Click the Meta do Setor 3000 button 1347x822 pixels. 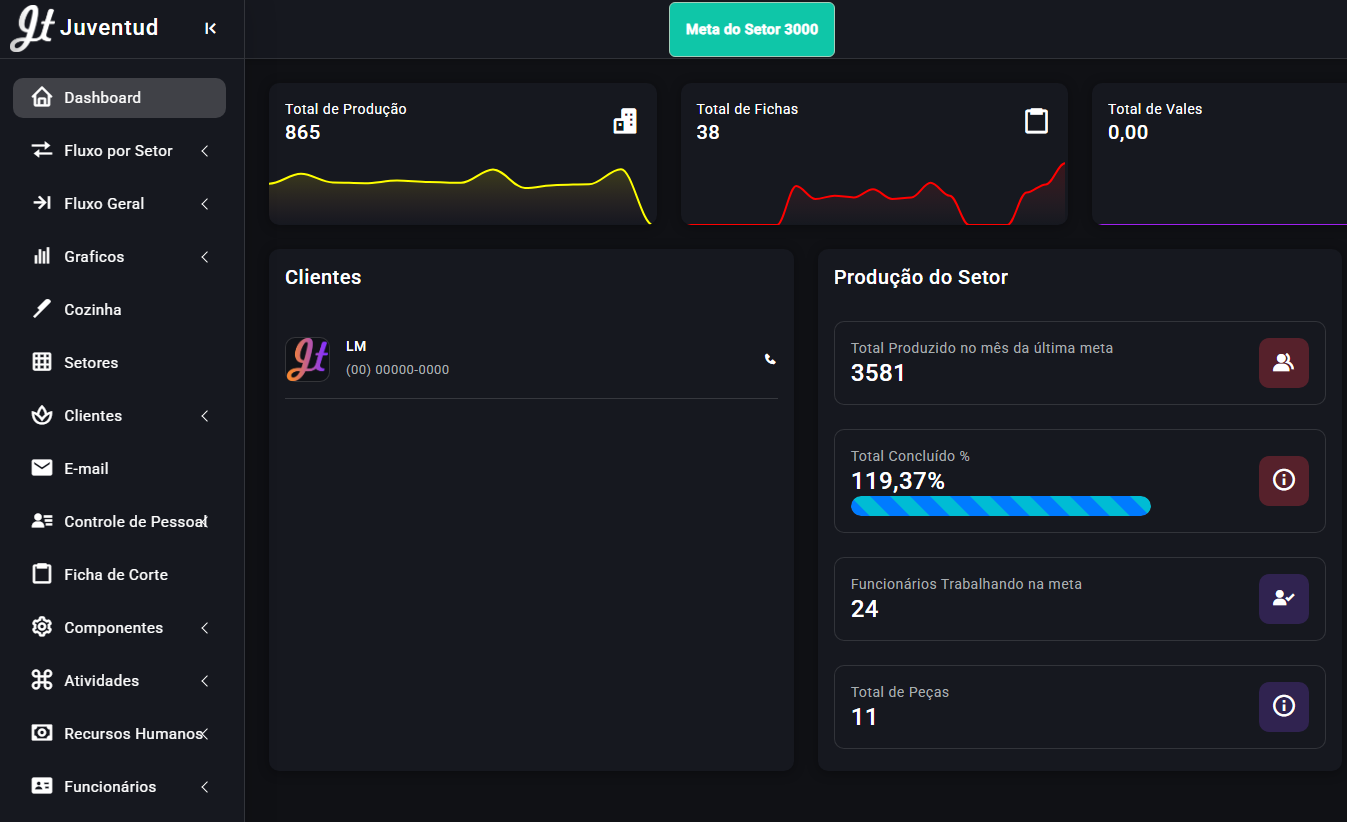pyautogui.click(x=751, y=30)
